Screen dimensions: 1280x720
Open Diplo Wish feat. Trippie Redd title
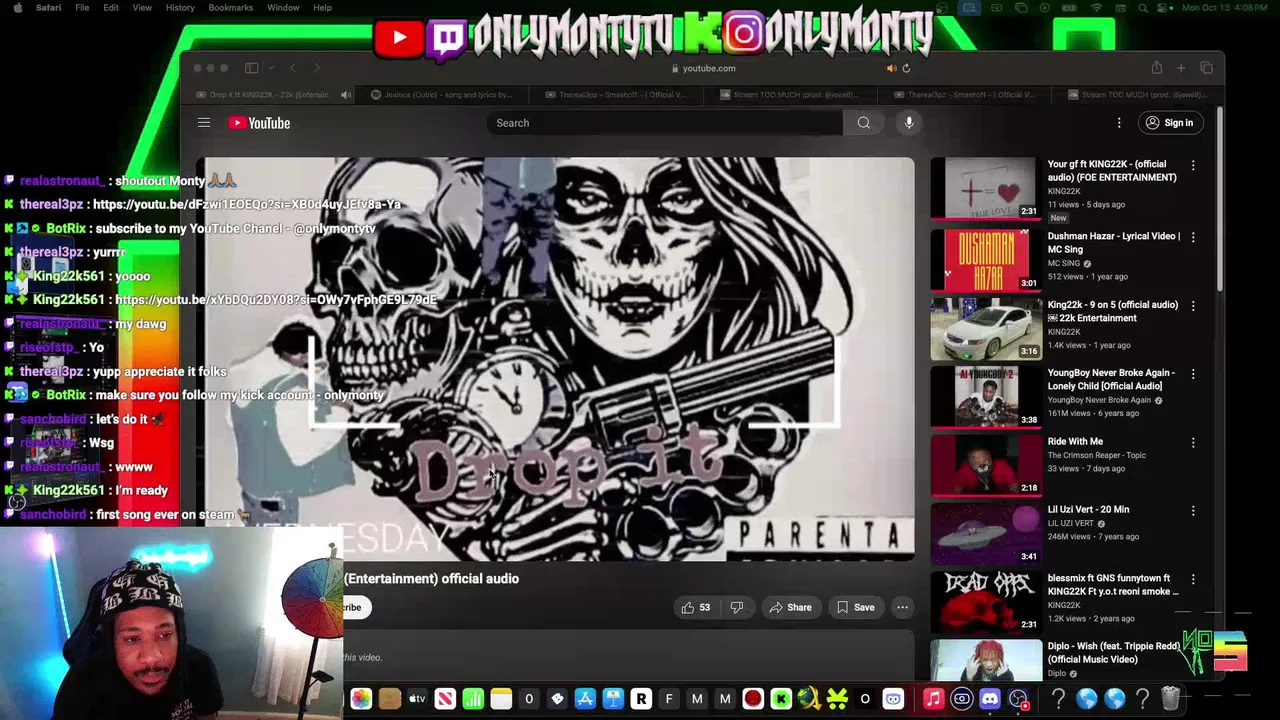tap(1113, 653)
